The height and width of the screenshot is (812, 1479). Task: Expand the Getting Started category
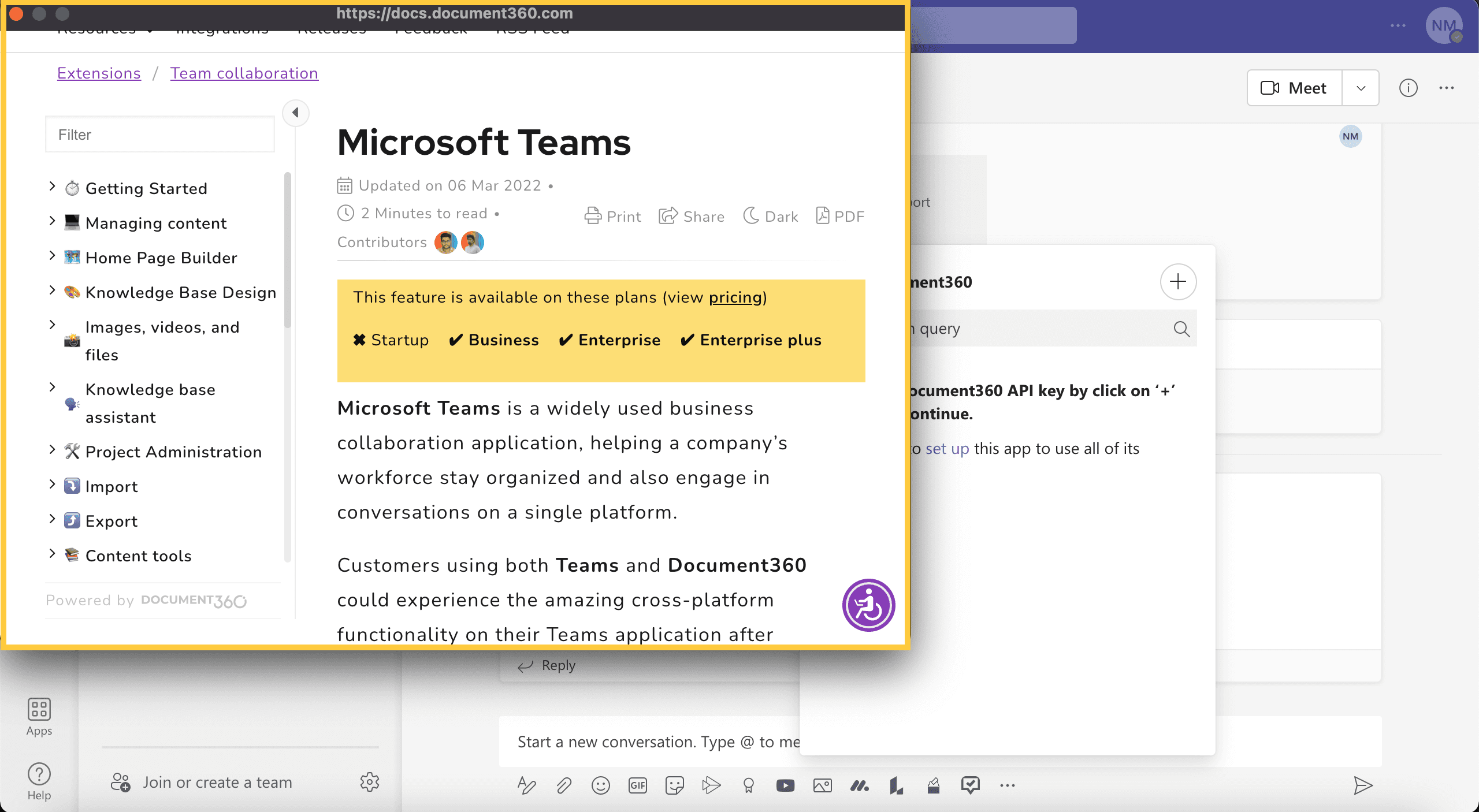[x=52, y=187]
